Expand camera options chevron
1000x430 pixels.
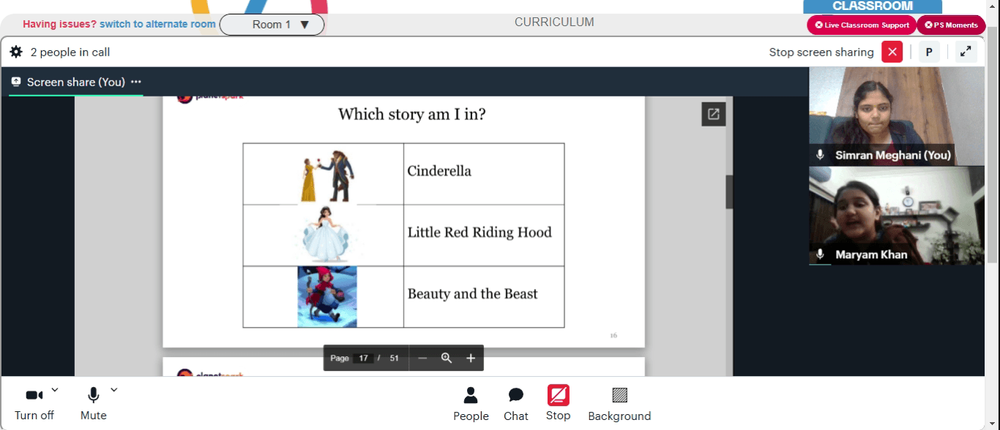click(x=54, y=389)
